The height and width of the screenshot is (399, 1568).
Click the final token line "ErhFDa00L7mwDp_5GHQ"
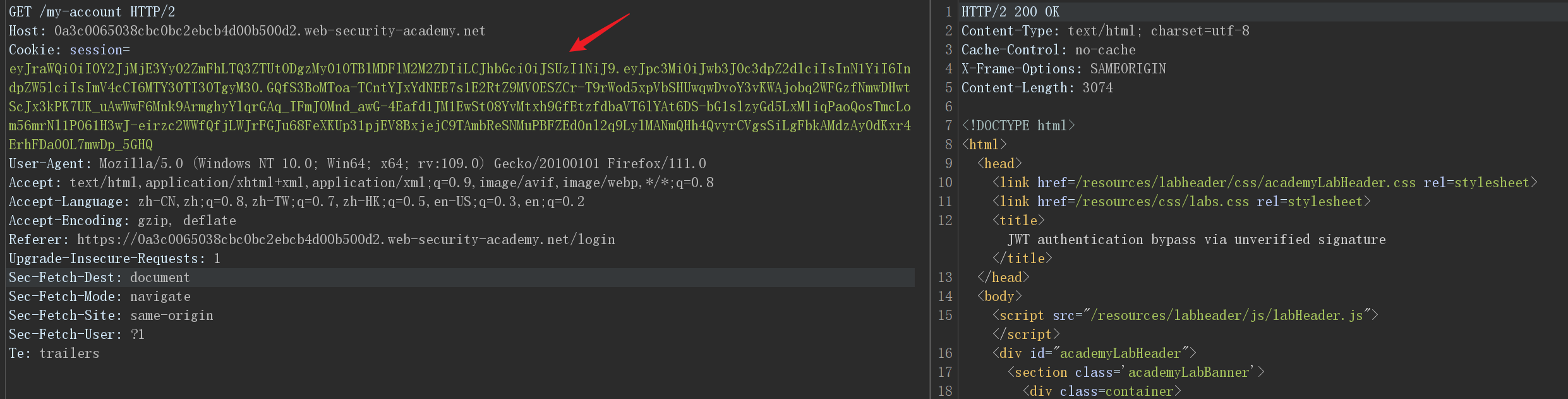coord(81,144)
